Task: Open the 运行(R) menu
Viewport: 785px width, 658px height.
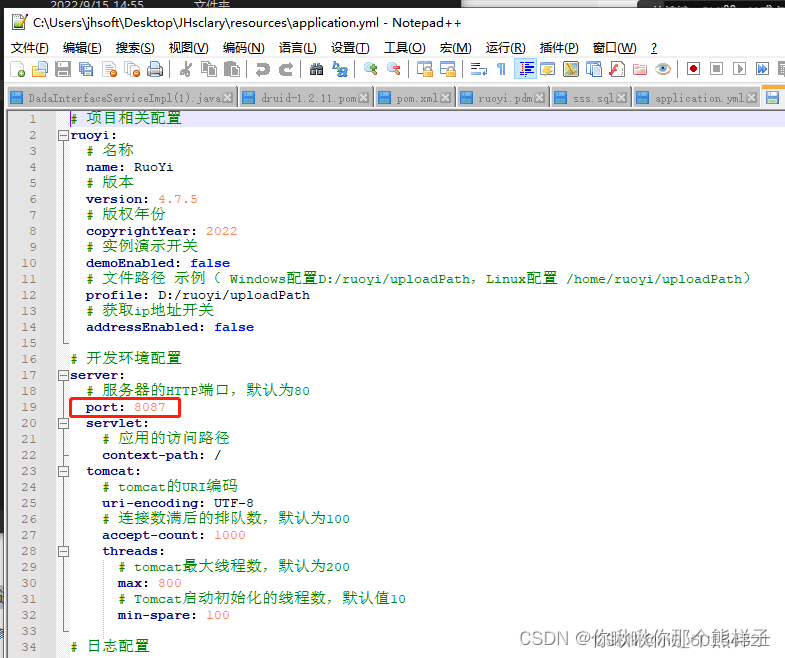Action: [x=506, y=48]
